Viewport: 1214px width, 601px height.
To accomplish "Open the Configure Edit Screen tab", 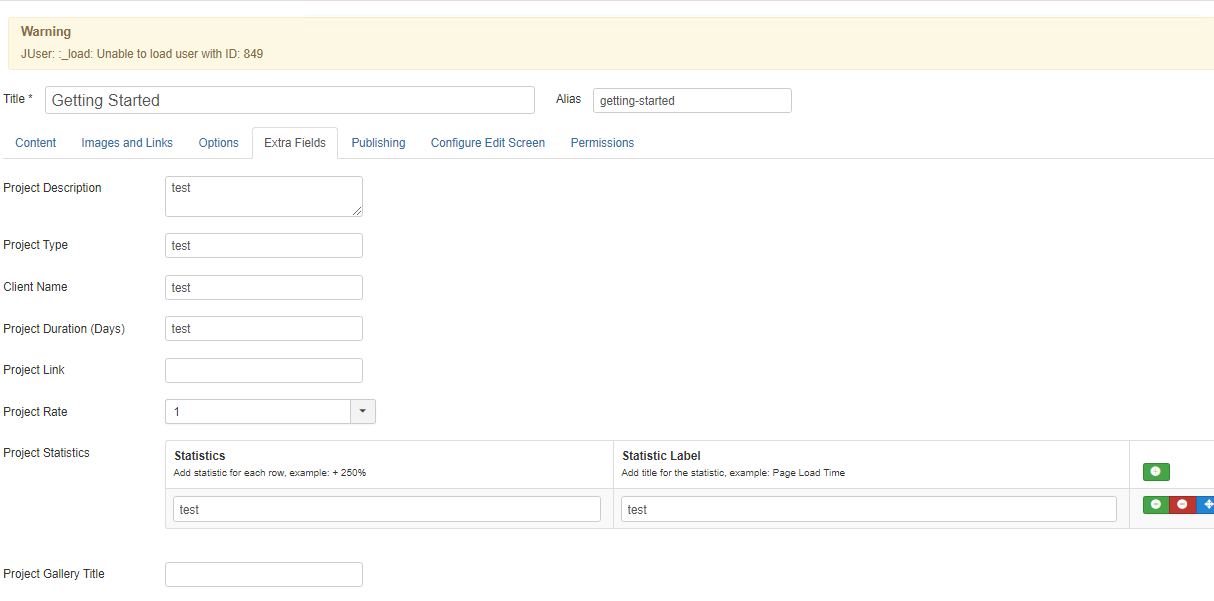I will [x=488, y=143].
